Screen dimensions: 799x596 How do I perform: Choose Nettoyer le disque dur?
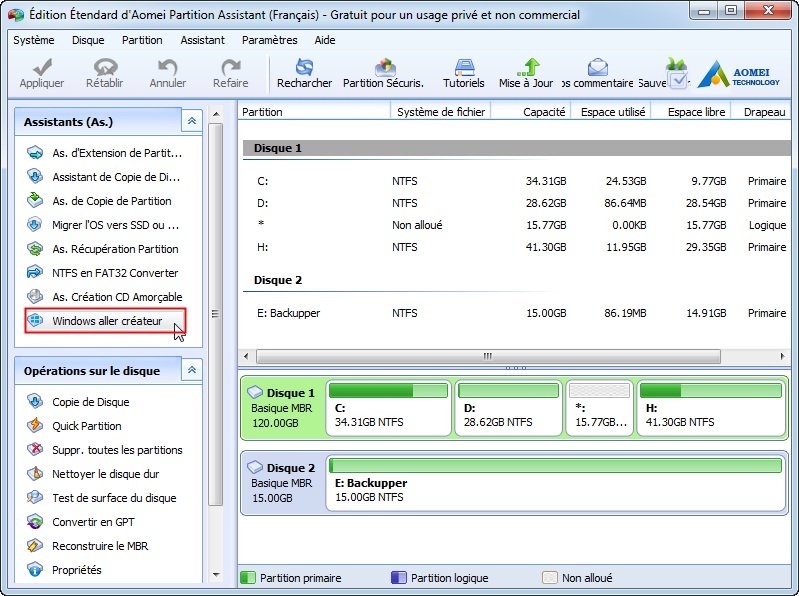(x=93, y=474)
